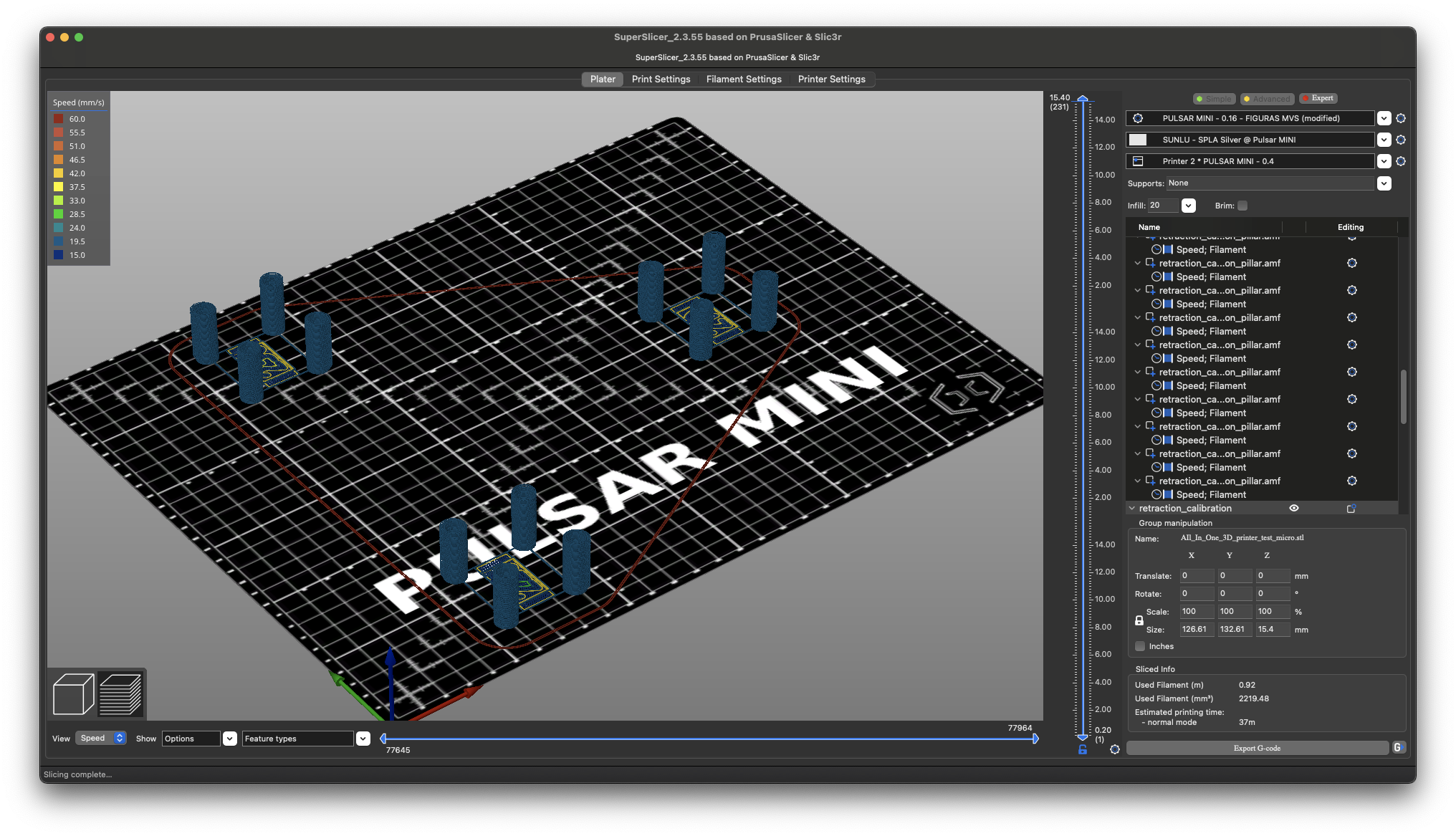Switch to 3D editor view cube icon
The width and height of the screenshot is (1456, 836).
(73, 693)
